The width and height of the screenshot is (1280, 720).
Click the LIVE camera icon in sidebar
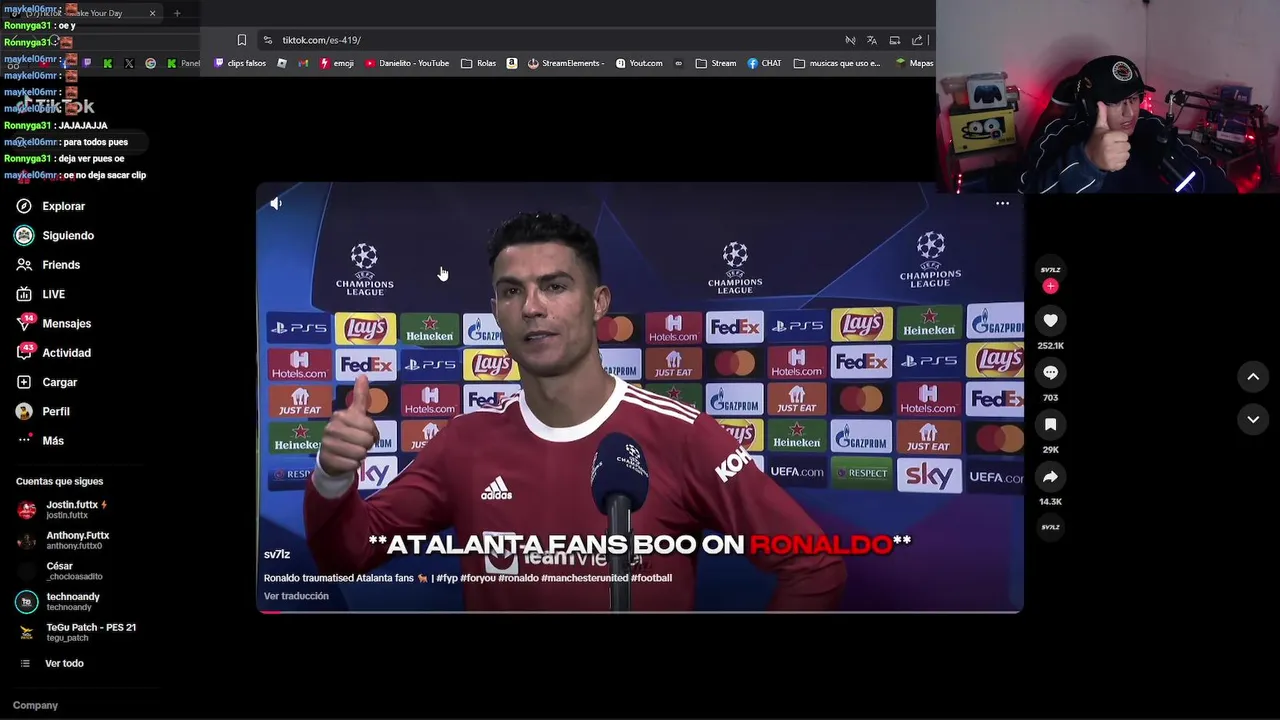click(24, 294)
